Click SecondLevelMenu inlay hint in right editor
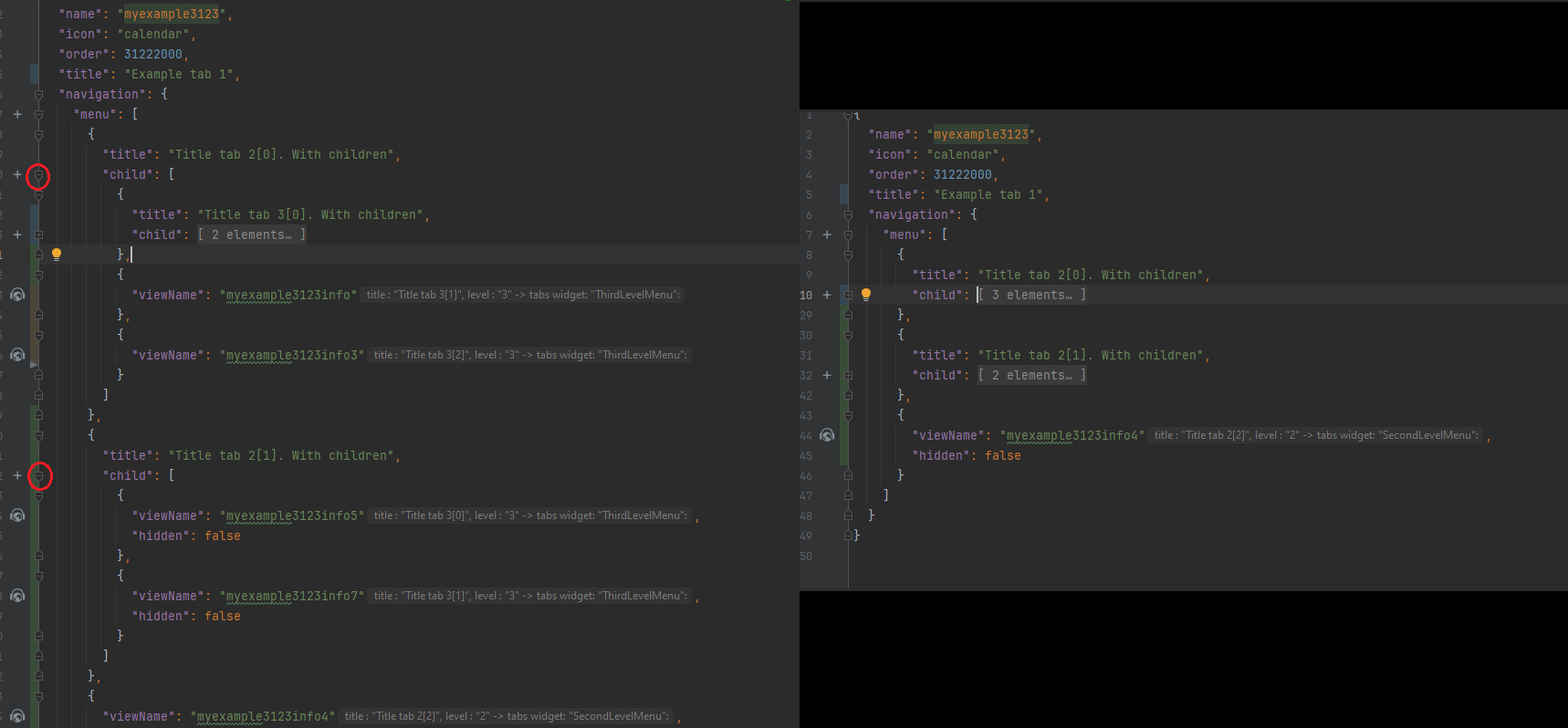1568x728 pixels. pyautogui.click(x=1316, y=435)
